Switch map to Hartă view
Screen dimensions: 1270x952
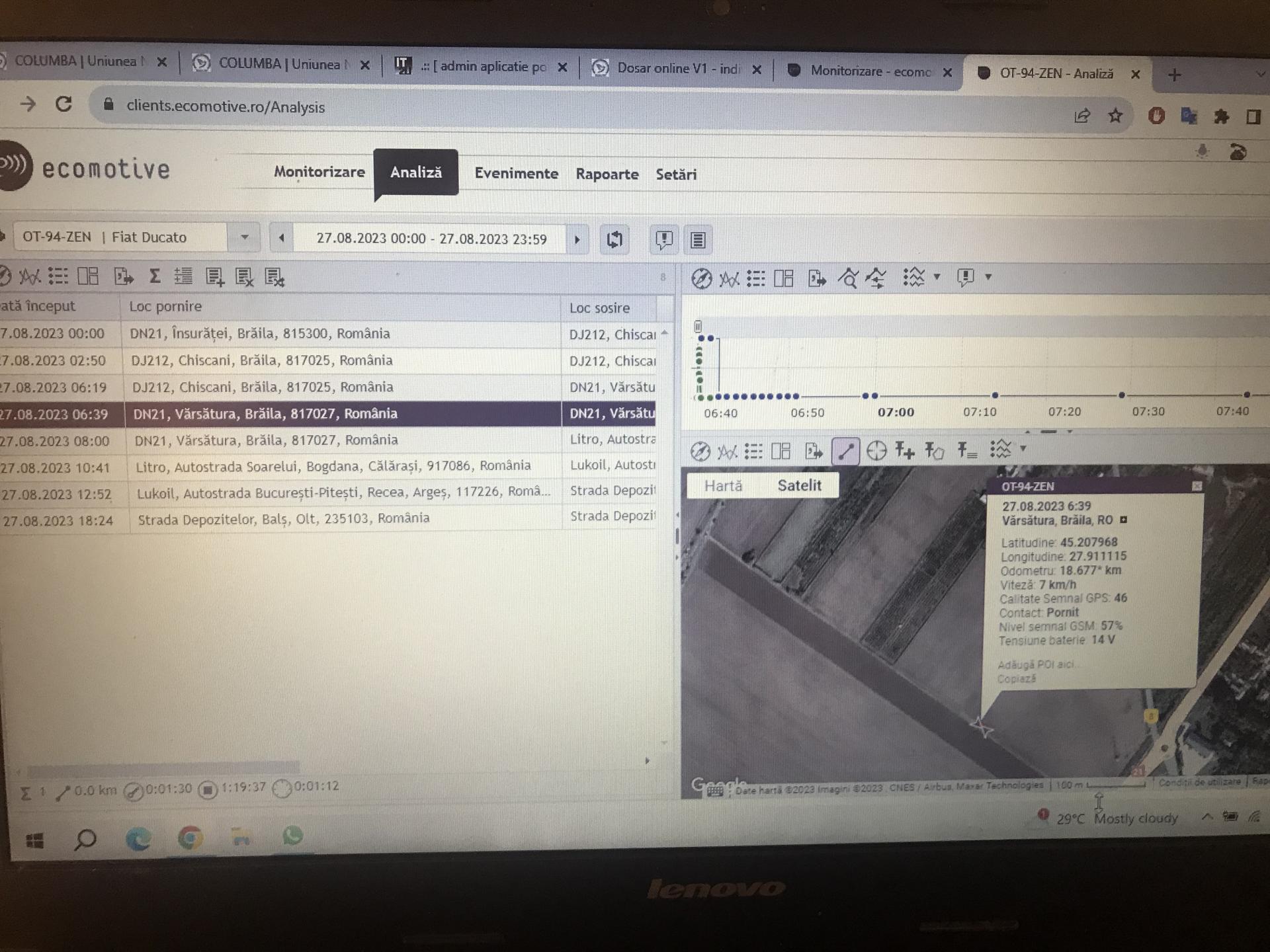(x=723, y=486)
